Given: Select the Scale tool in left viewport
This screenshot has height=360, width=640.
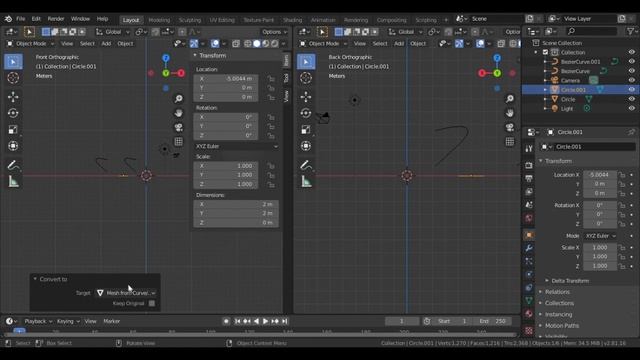Looking at the screenshot, I should tap(13, 130).
